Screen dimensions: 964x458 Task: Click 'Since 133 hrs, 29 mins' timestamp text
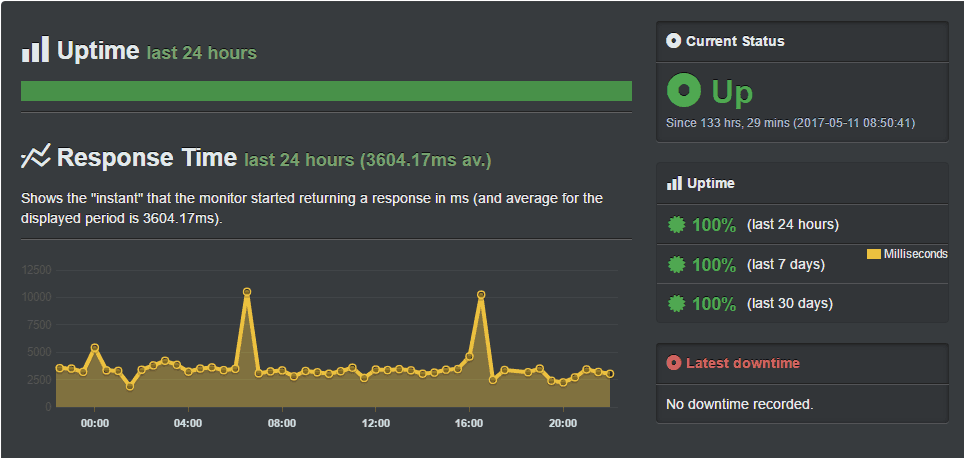tap(790, 123)
